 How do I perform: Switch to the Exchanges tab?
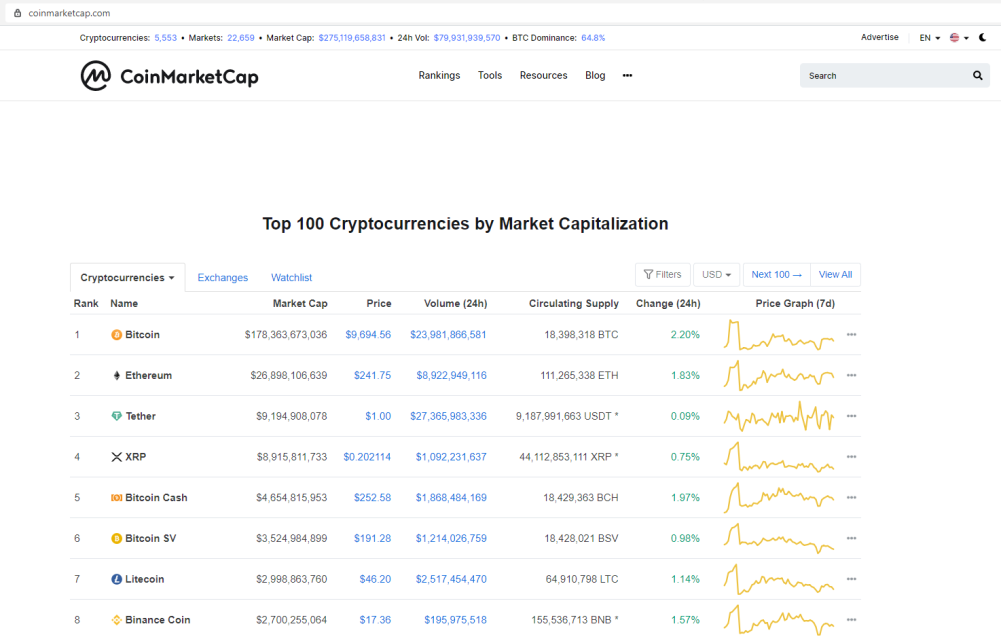222,278
